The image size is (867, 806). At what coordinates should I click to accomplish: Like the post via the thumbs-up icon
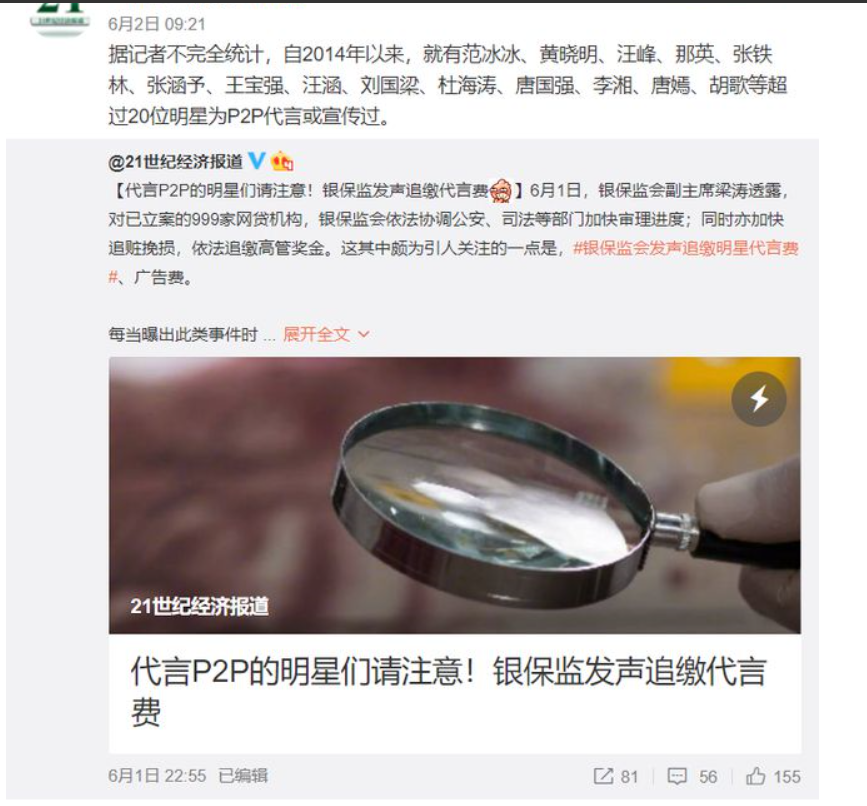click(x=755, y=776)
